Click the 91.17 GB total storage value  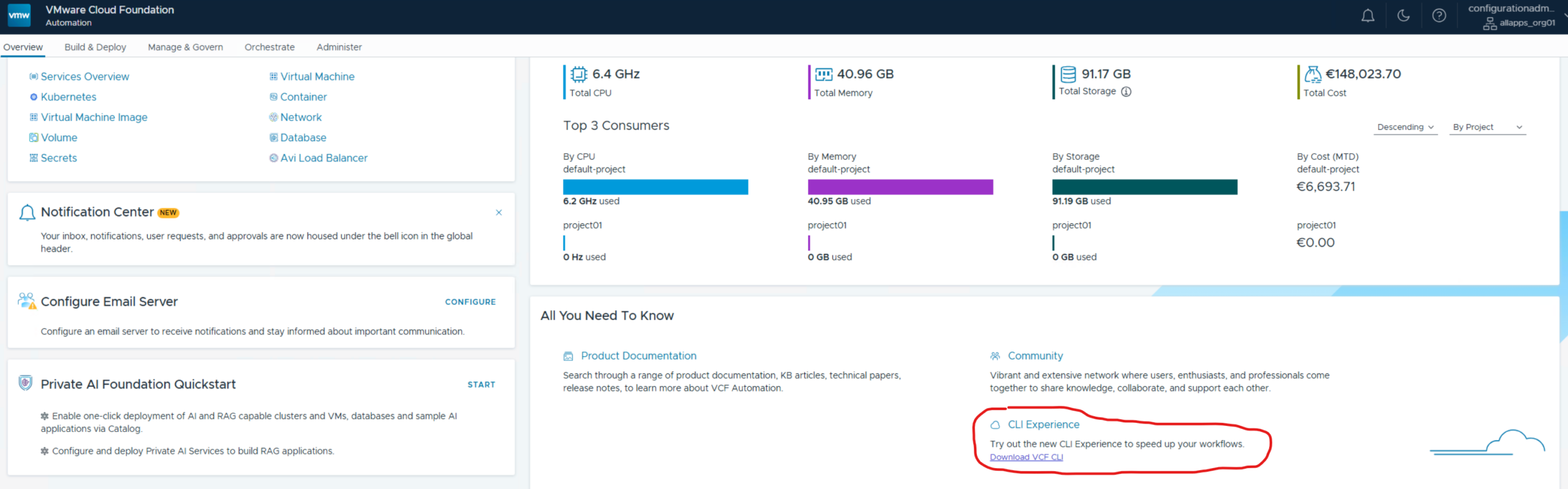pos(1106,74)
